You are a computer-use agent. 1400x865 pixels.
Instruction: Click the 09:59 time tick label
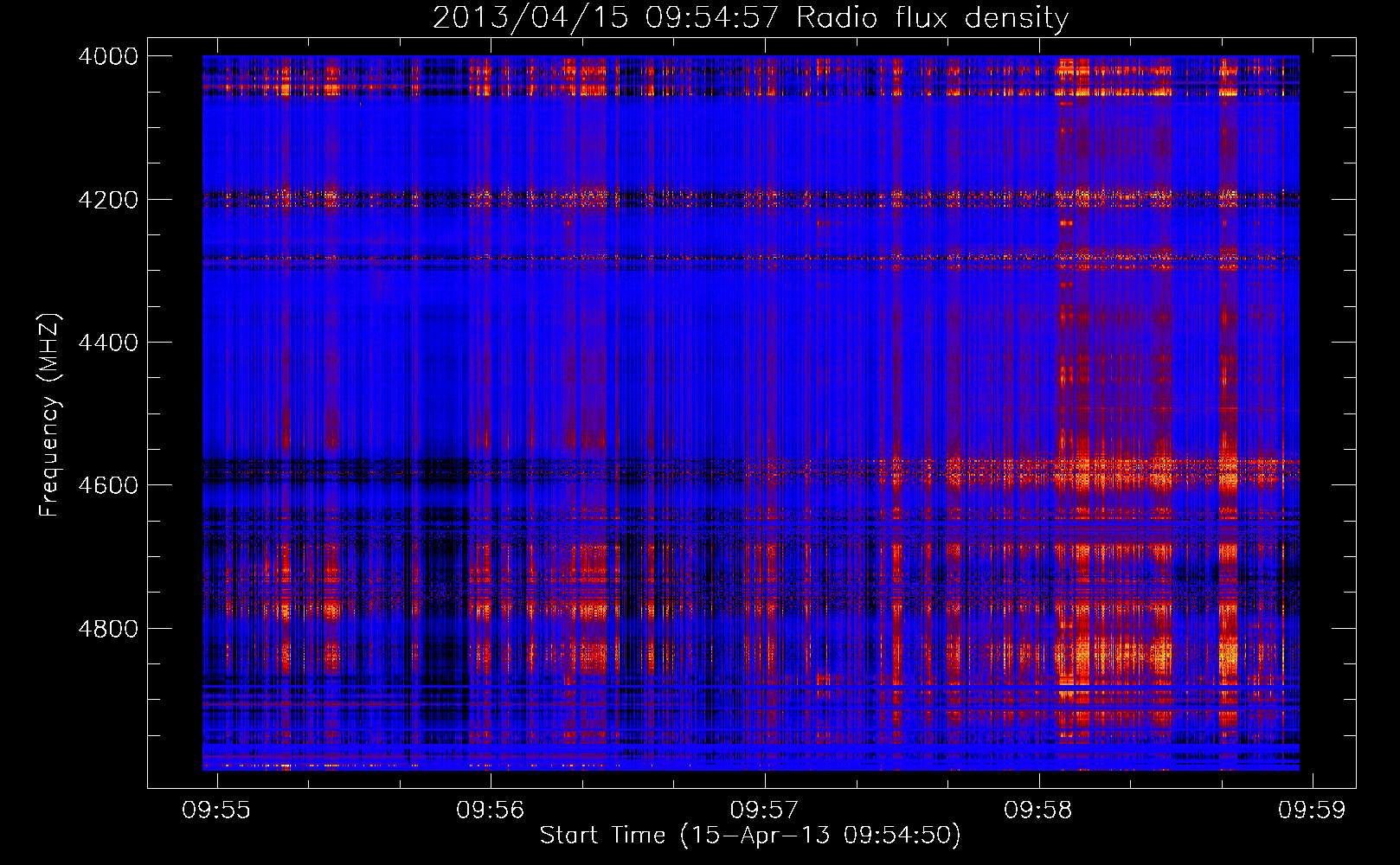click(1313, 810)
